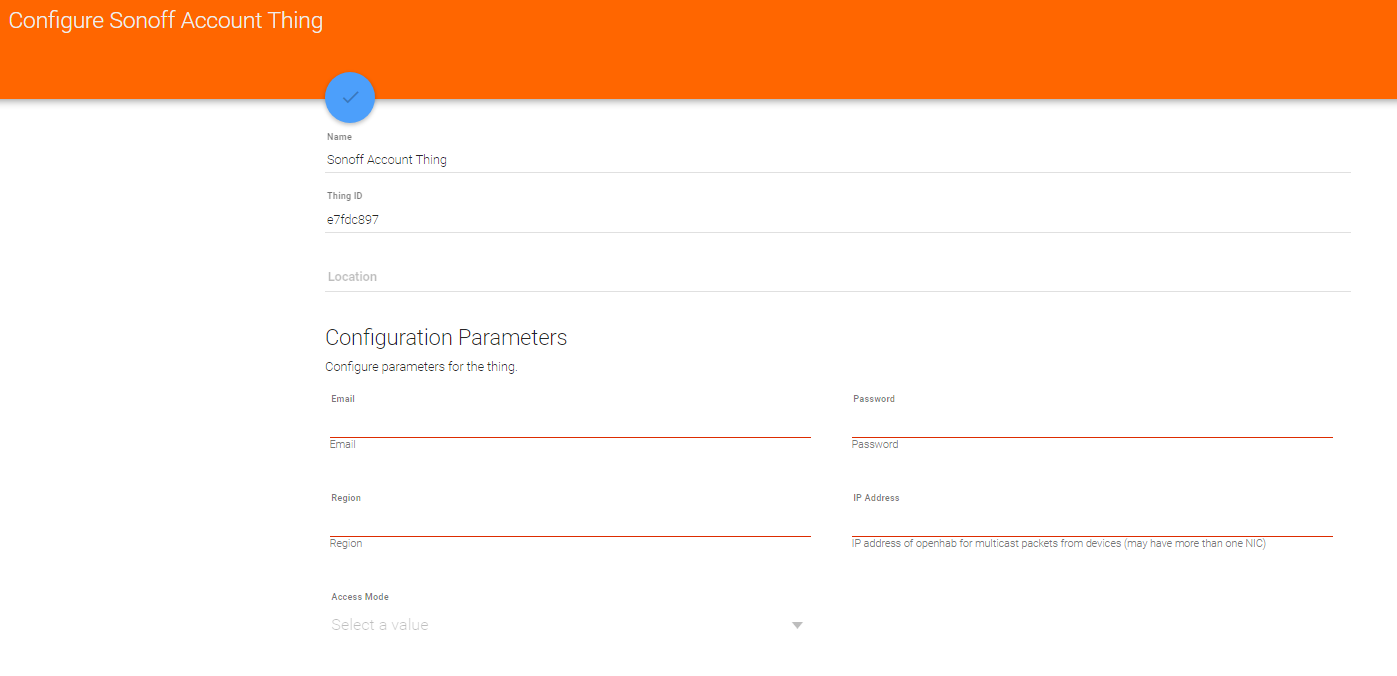1397x676 pixels.
Task: Save thing with the blue checkmark button
Action: [x=350, y=97]
